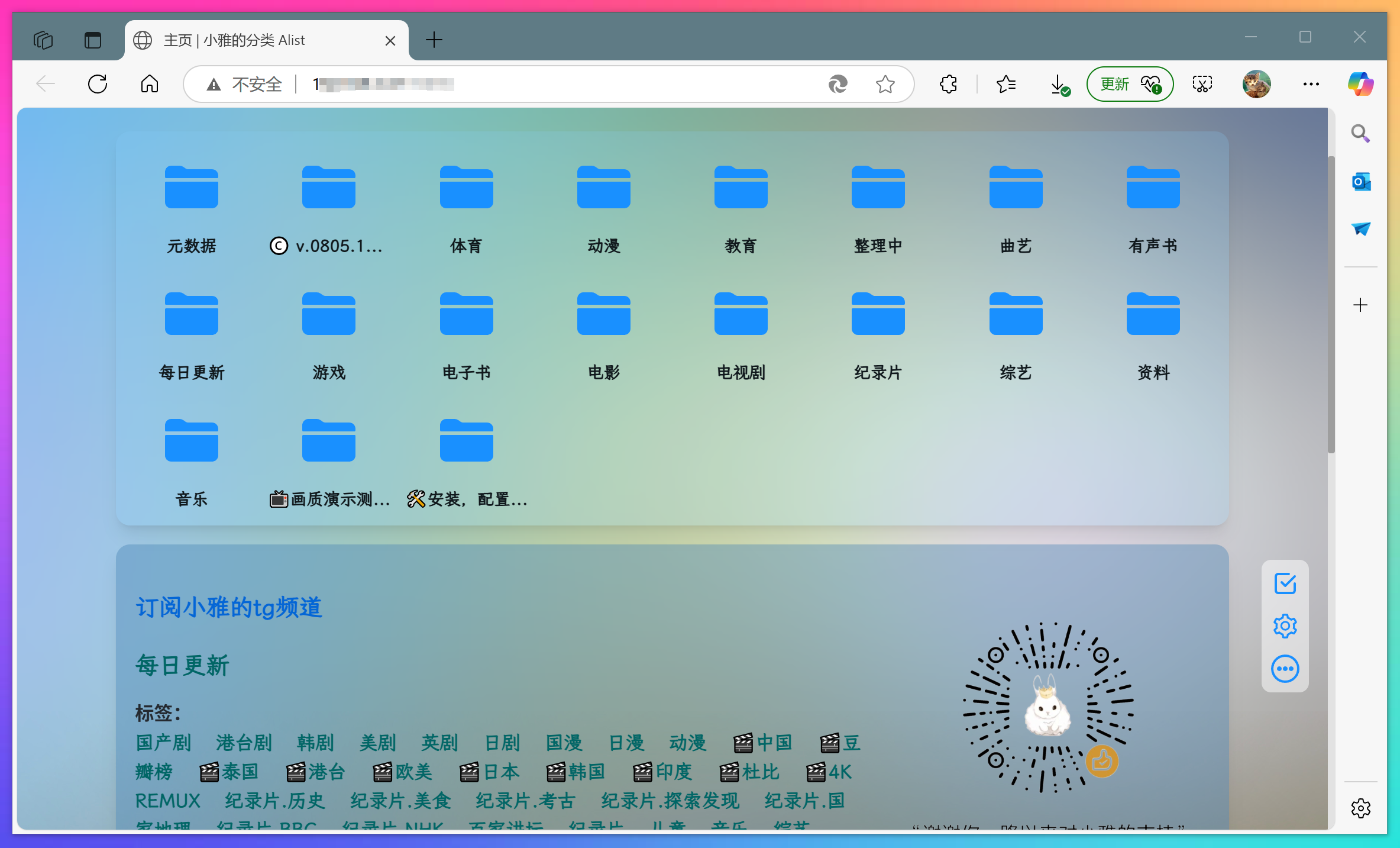Image resolution: width=1400 pixels, height=848 pixels.
Task: Open the browser extensions puzzle icon
Action: click(x=948, y=84)
